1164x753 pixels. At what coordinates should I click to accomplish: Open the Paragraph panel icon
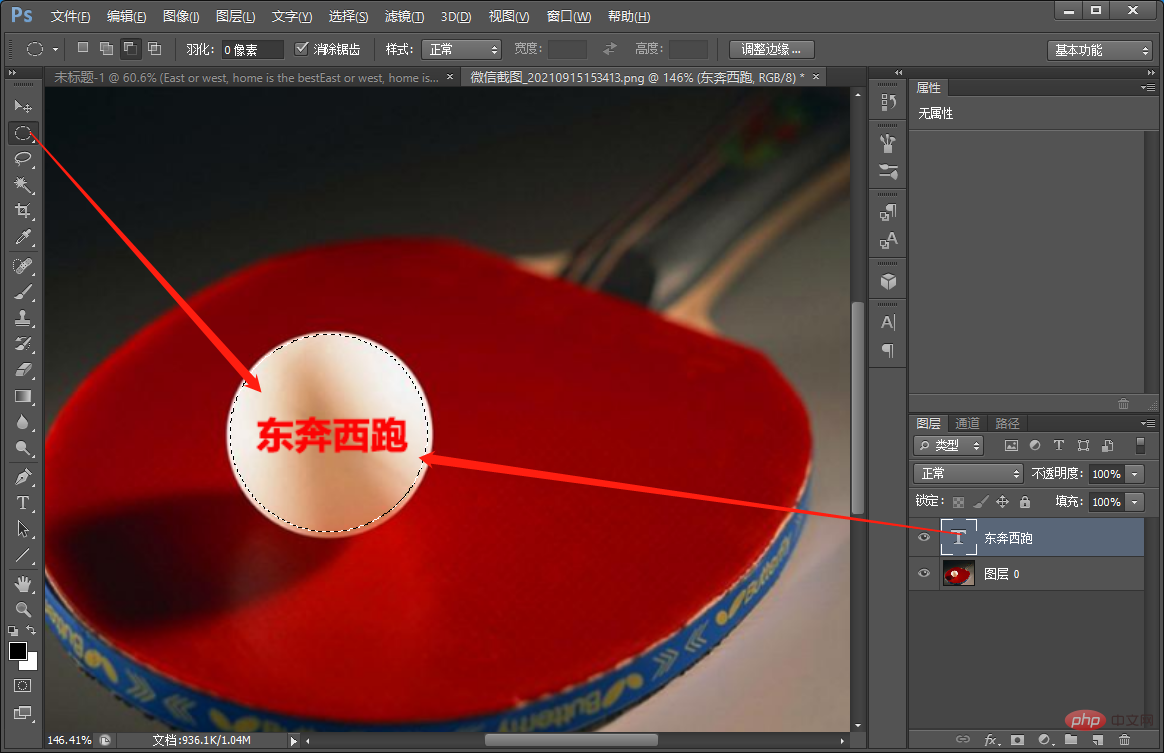point(888,350)
